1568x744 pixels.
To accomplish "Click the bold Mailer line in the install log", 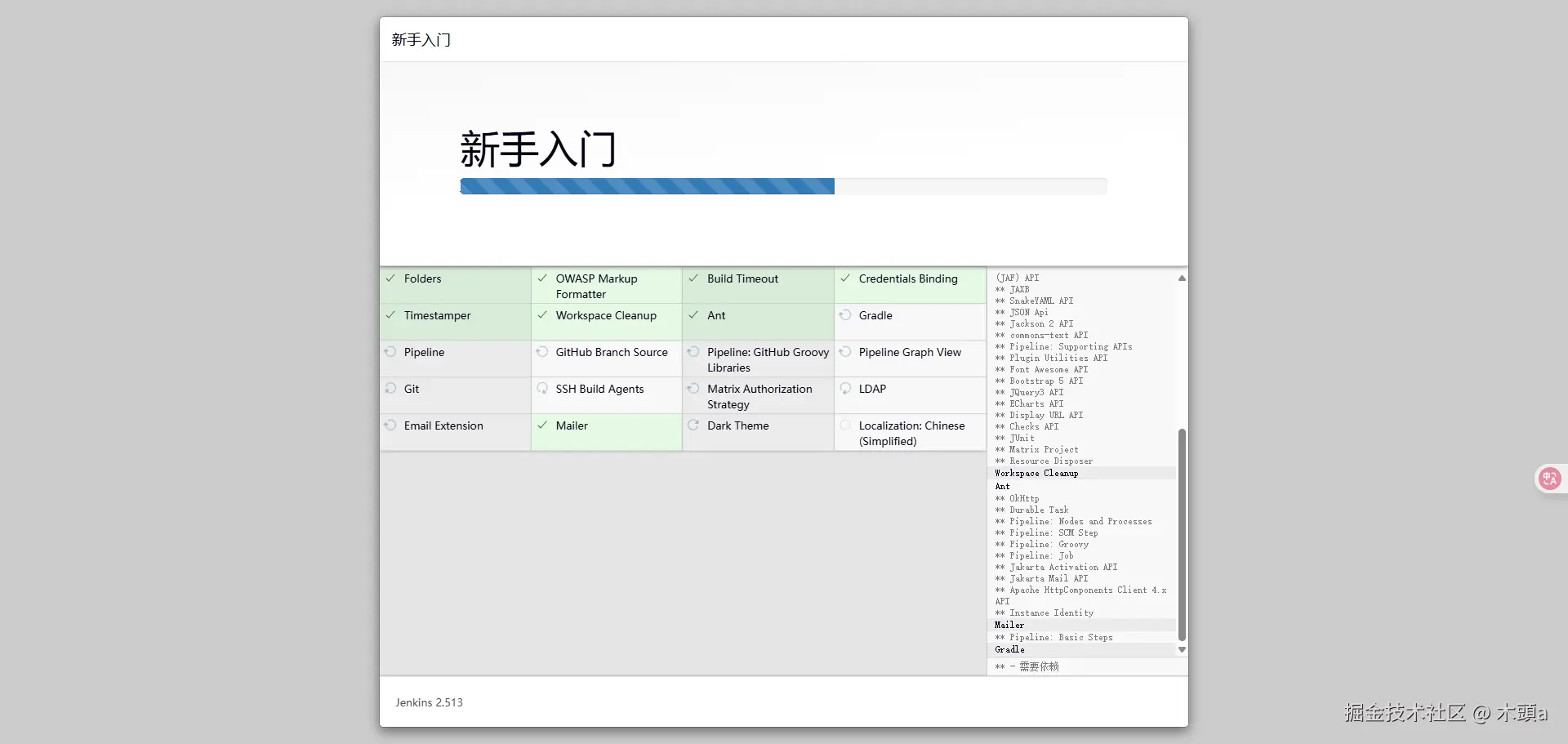I will (1009, 626).
